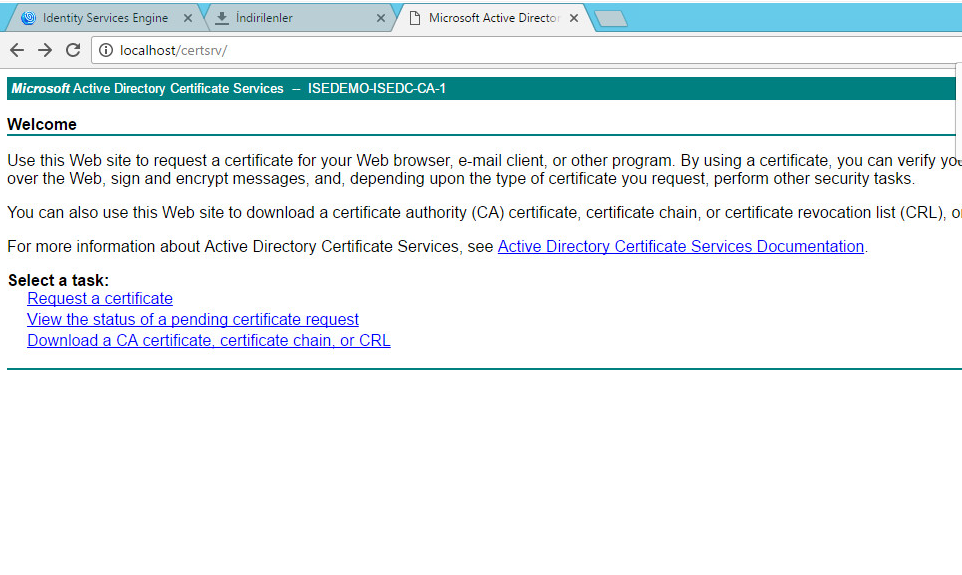The image size is (962, 575).
Task: View the status of a pending certificate request
Action: coord(193,320)
